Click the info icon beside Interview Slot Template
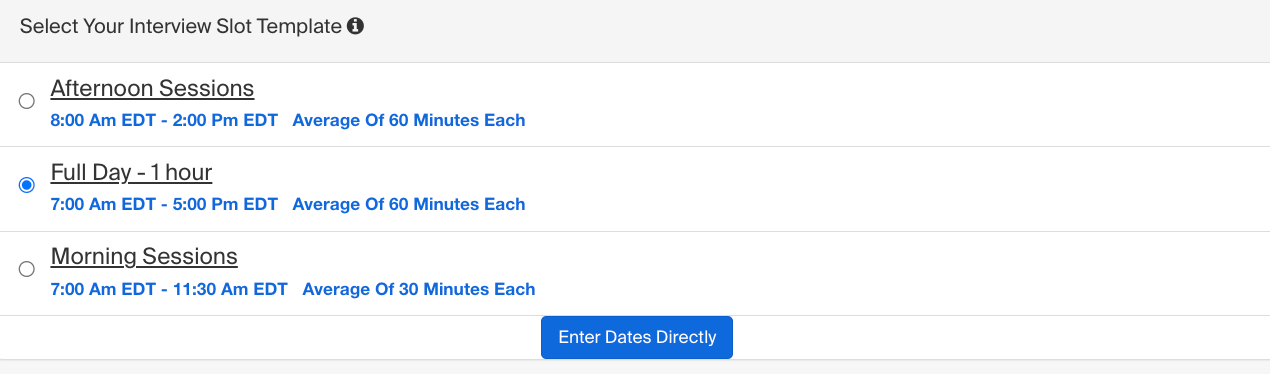Viewport: 1270px width, 374px height. point(355,27)
